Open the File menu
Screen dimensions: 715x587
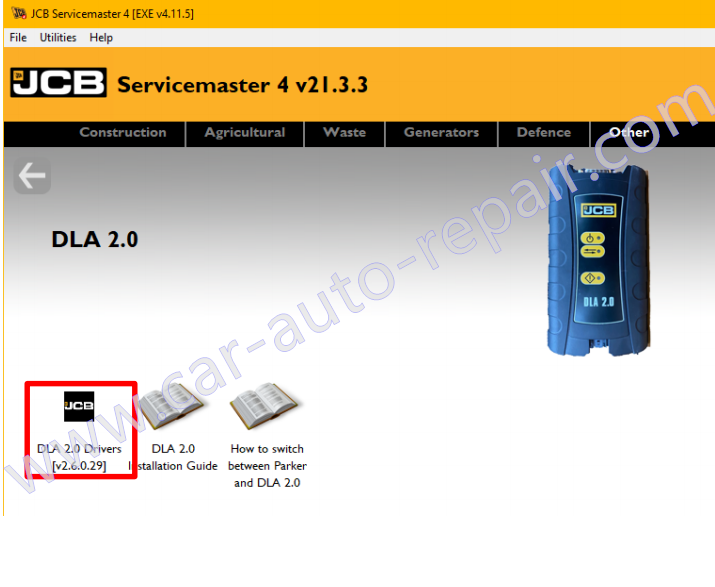click(x=18, y=37)
